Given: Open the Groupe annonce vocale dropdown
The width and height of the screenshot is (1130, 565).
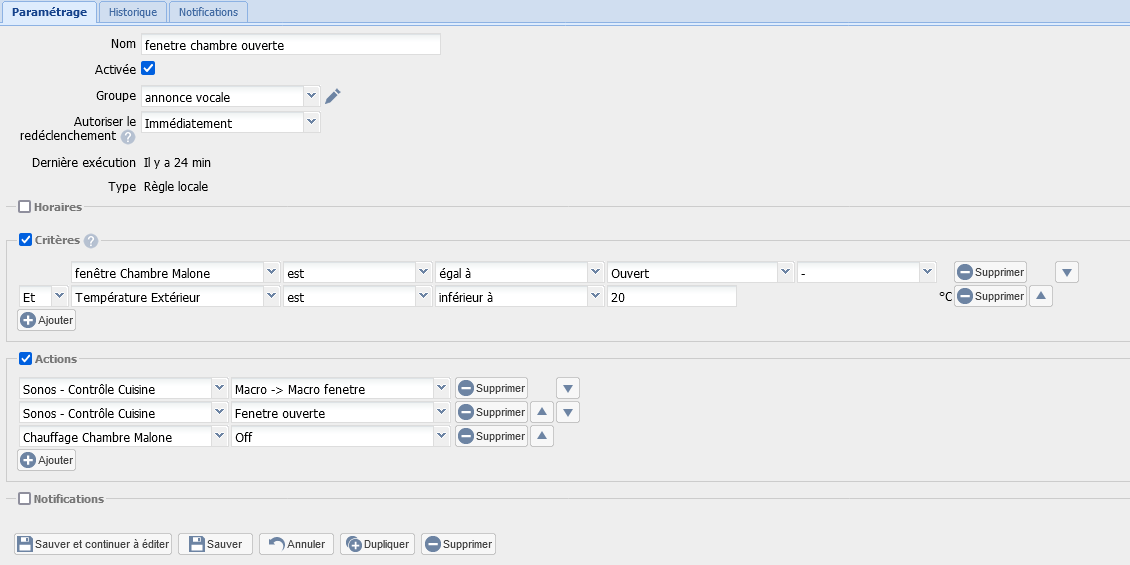Looking at the screenshot, I should coord(312,96).
